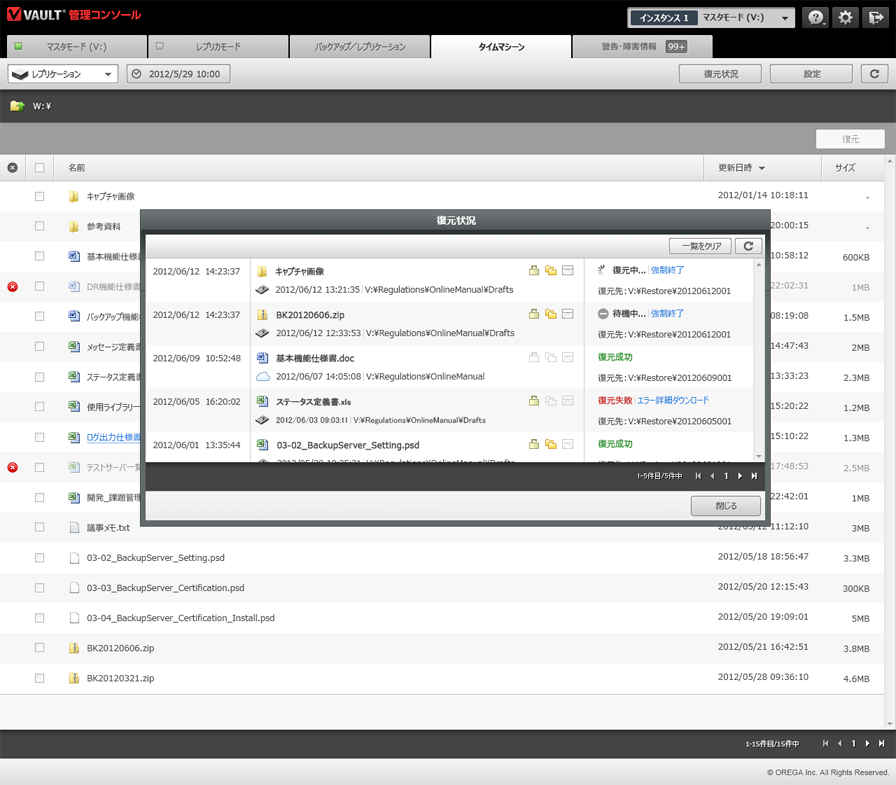Click the refresh icon next to 設定
Screen dimensions: 896x785
tap(874, 74)
